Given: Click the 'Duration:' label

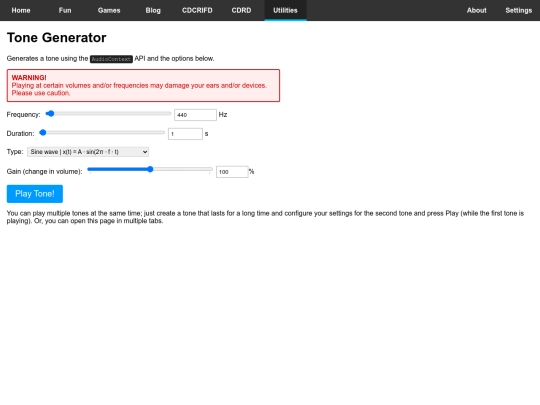Looking at the screenshot, I should click(20, 134).
